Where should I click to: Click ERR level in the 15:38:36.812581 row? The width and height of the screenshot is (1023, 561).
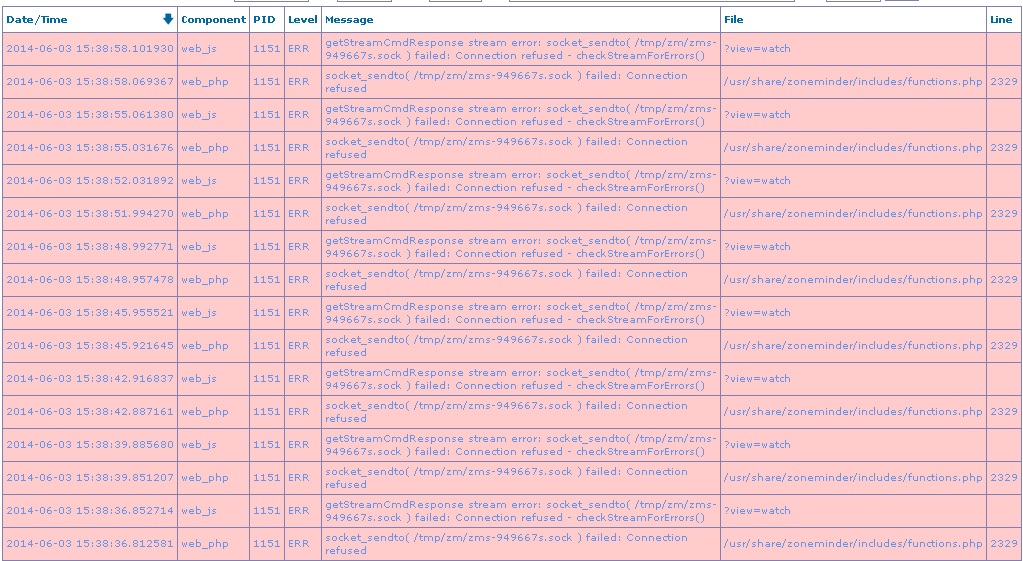pos(299,543)
